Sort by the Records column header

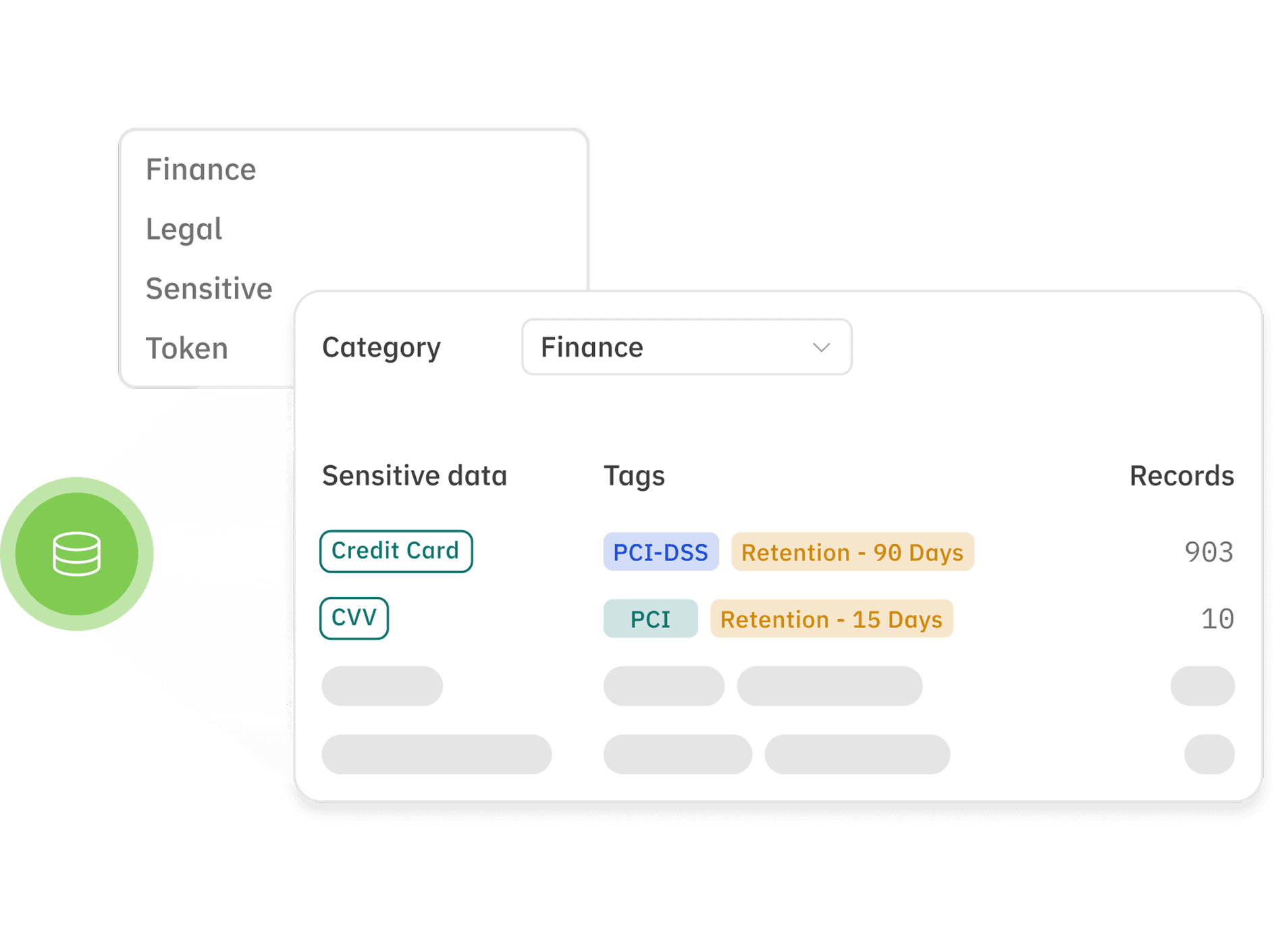coord(1181,476)
